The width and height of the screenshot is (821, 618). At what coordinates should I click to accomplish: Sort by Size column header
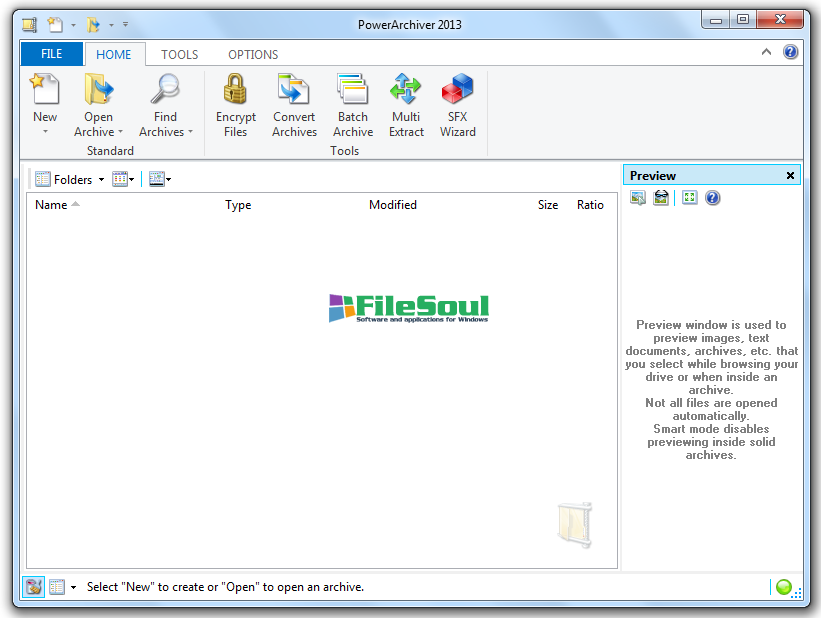548,205
